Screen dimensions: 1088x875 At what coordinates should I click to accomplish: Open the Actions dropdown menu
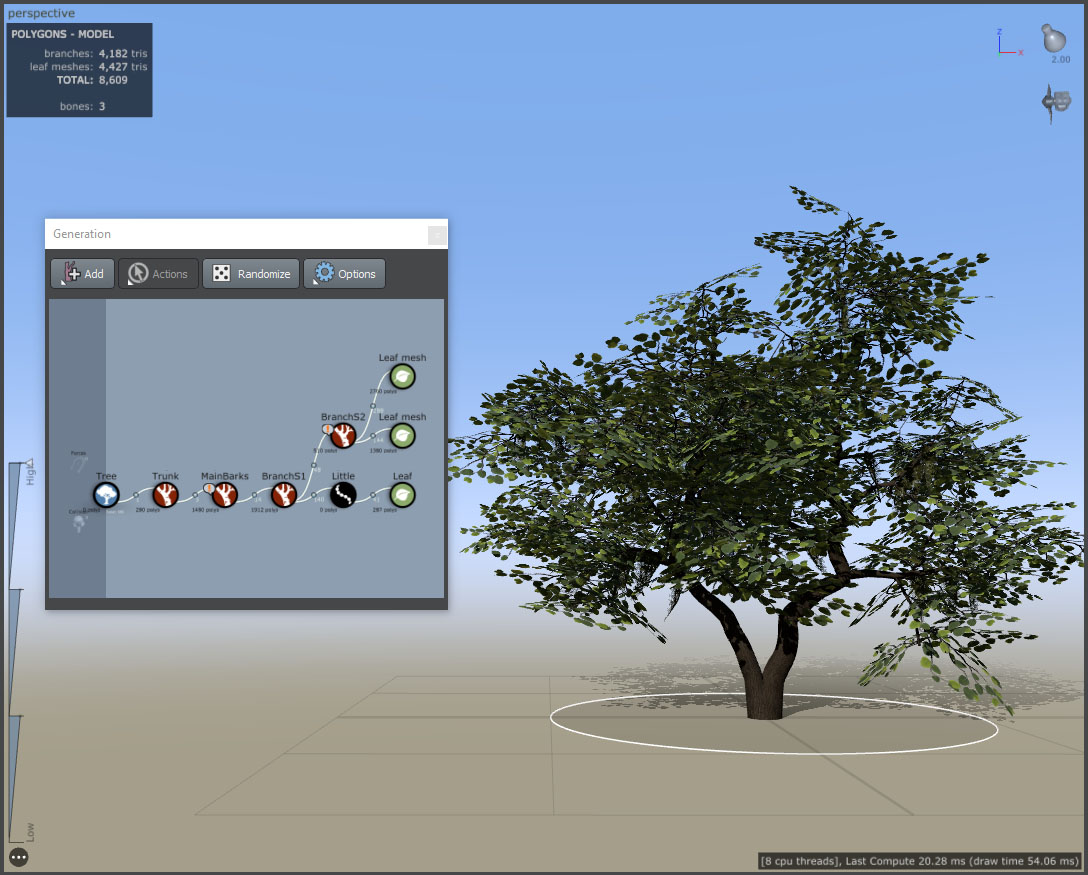(x=158, y=273)
